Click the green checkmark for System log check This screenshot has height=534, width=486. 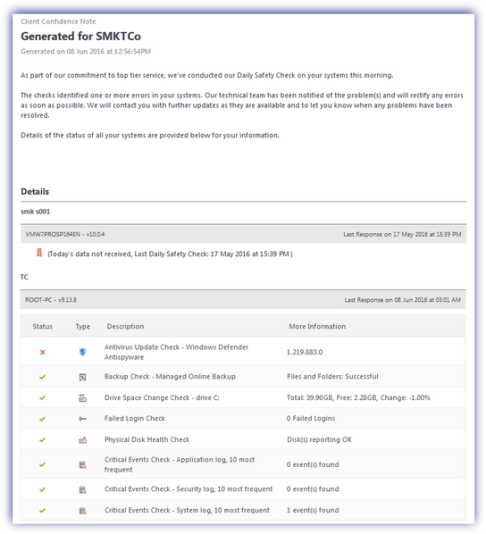42,511
